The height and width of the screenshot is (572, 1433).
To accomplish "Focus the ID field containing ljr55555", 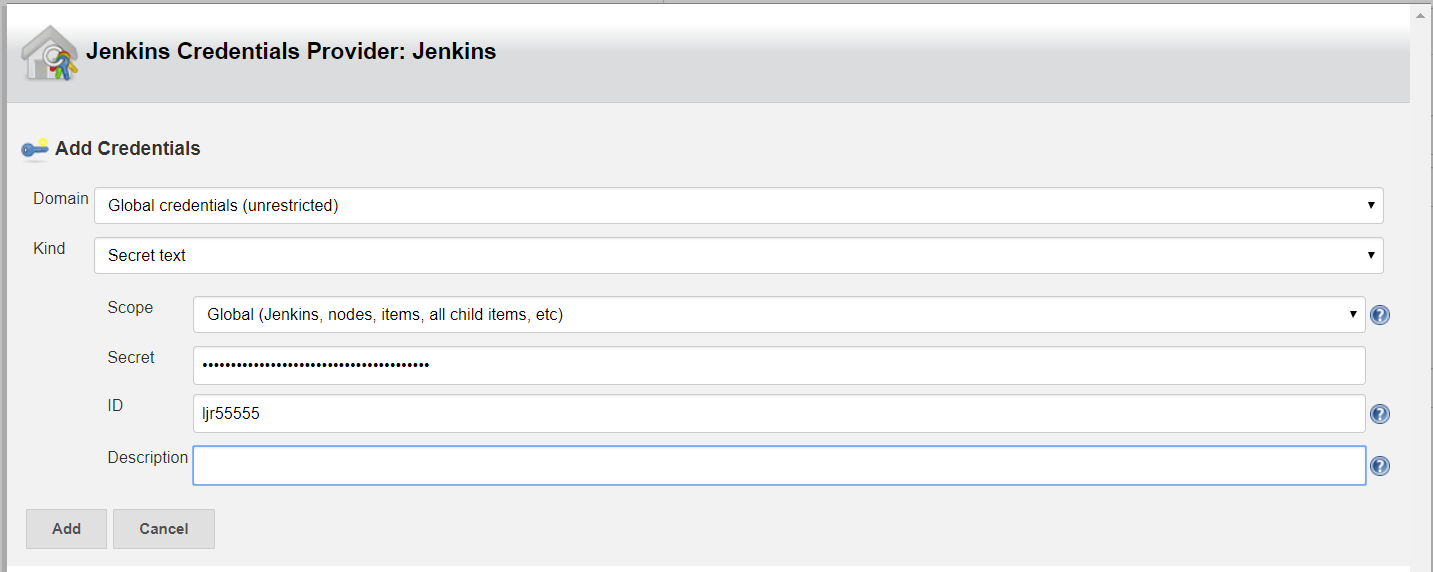I will point(779,413).
